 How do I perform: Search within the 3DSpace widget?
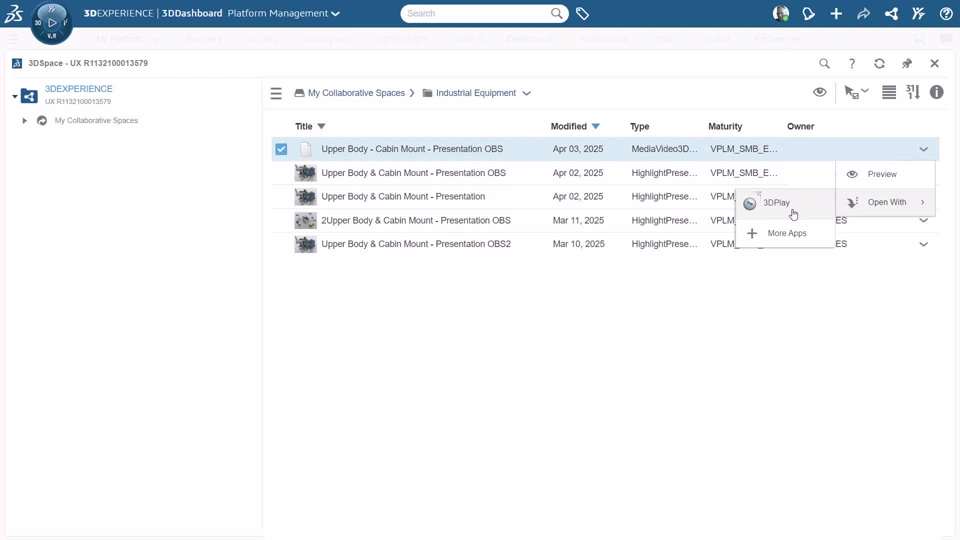pyautogui.click(x=824, y=63)
